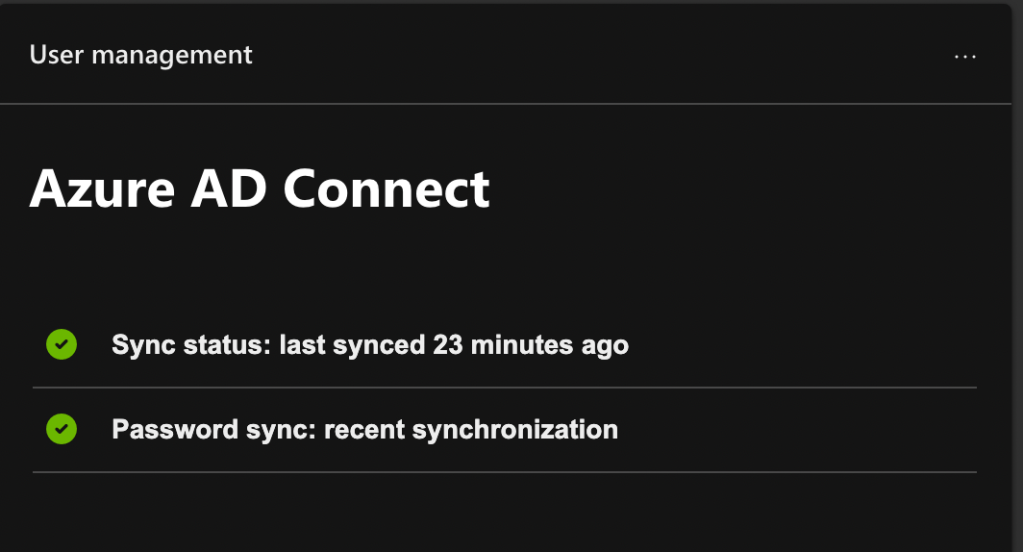Viewport: 1023px width, 552px height.
Task: Click the green checkmark beside Password sync
Action: 62,429
